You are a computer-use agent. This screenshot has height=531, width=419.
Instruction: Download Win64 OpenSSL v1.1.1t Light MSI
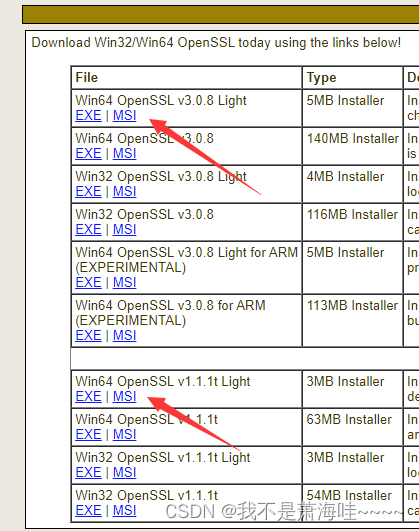pyautogui.click(x=124, y=396)
